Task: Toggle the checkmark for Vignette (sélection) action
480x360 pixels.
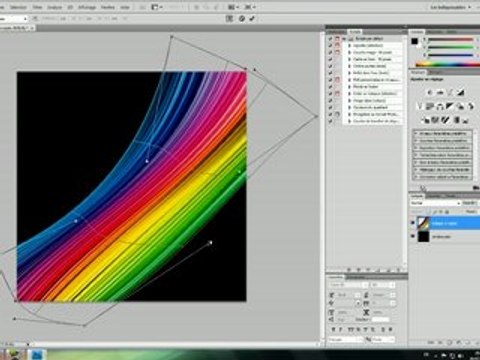Action: tap(330, 45)
